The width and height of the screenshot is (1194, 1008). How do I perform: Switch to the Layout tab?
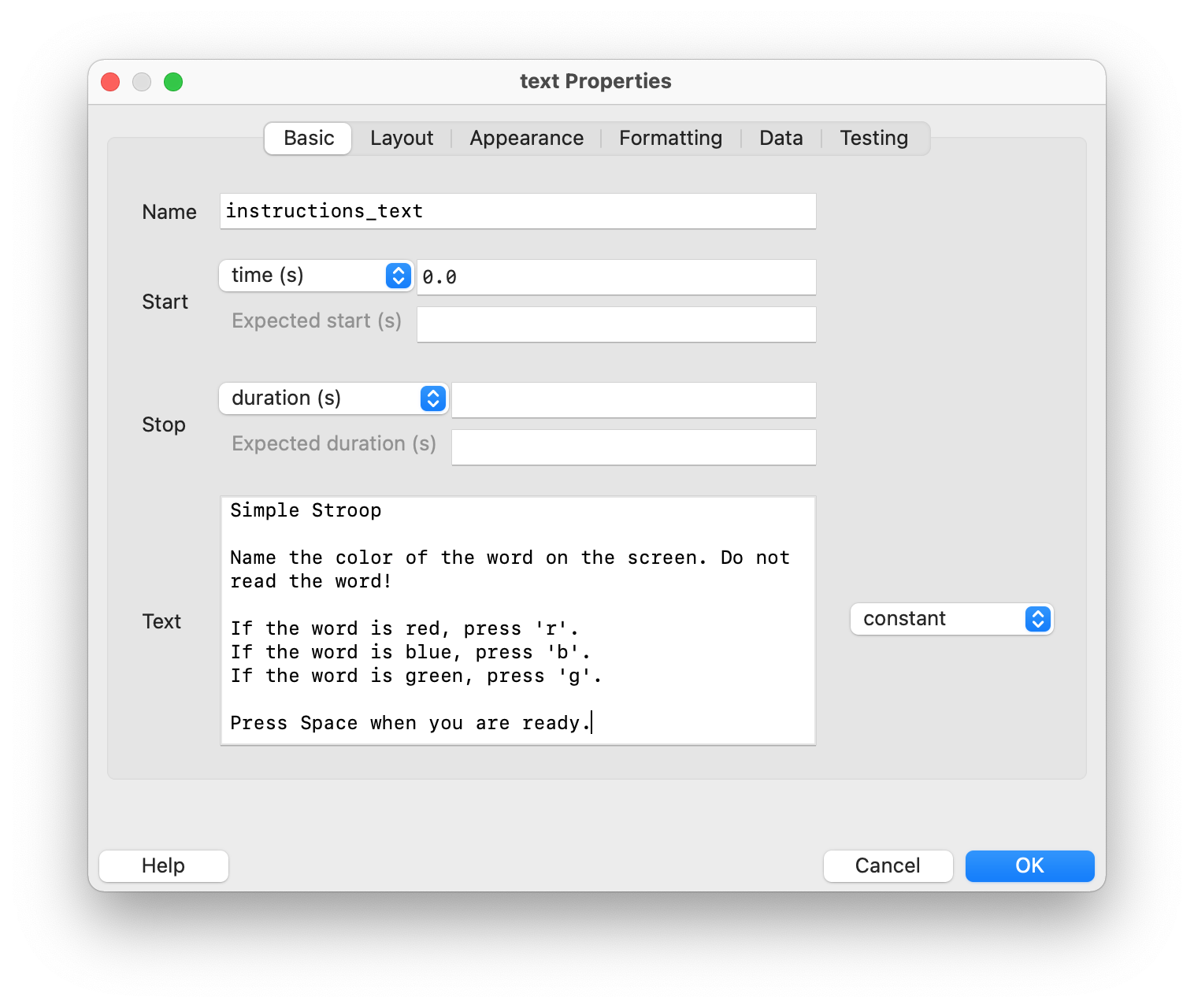pyautogui.click(x=401, y=139)
